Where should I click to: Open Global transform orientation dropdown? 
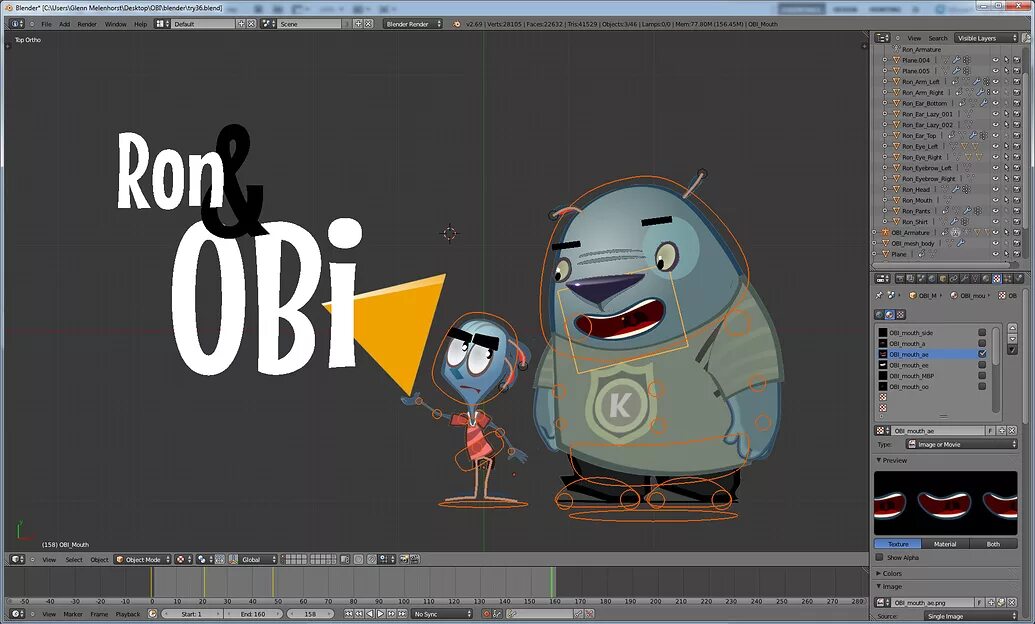(253, 559)
